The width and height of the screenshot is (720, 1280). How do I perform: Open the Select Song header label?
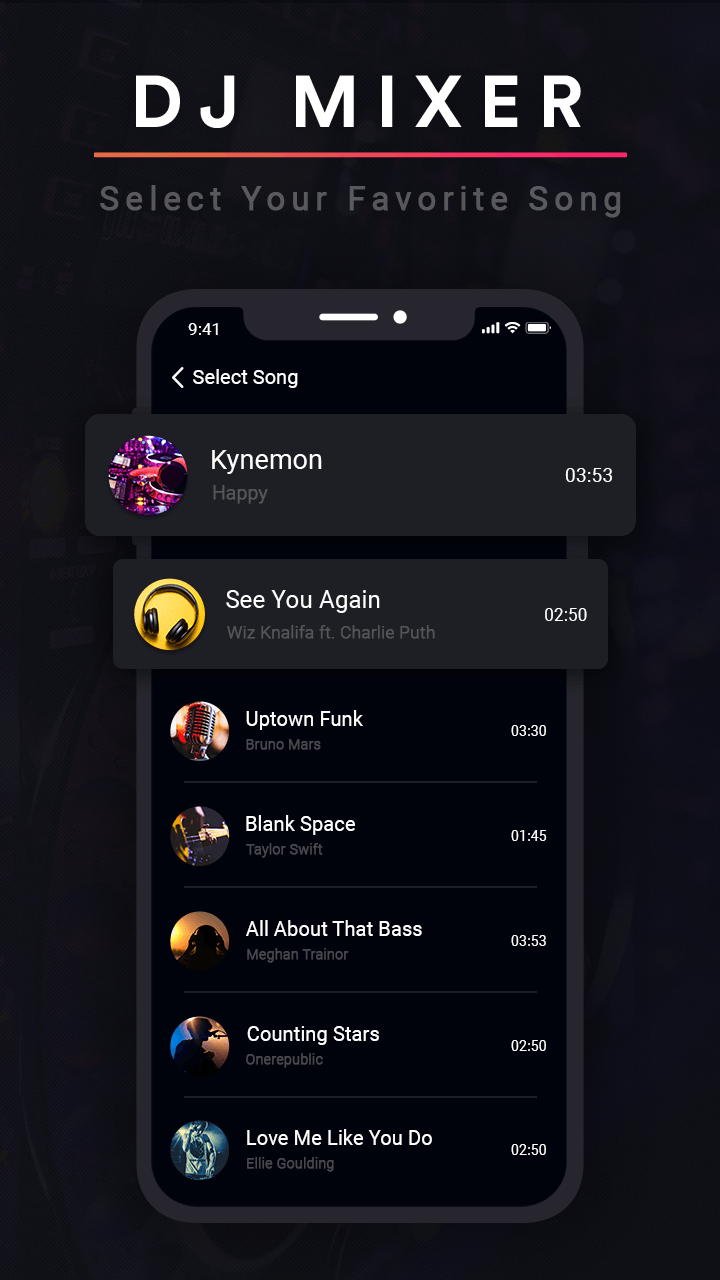pyautogui.click(x=245, y=377)
